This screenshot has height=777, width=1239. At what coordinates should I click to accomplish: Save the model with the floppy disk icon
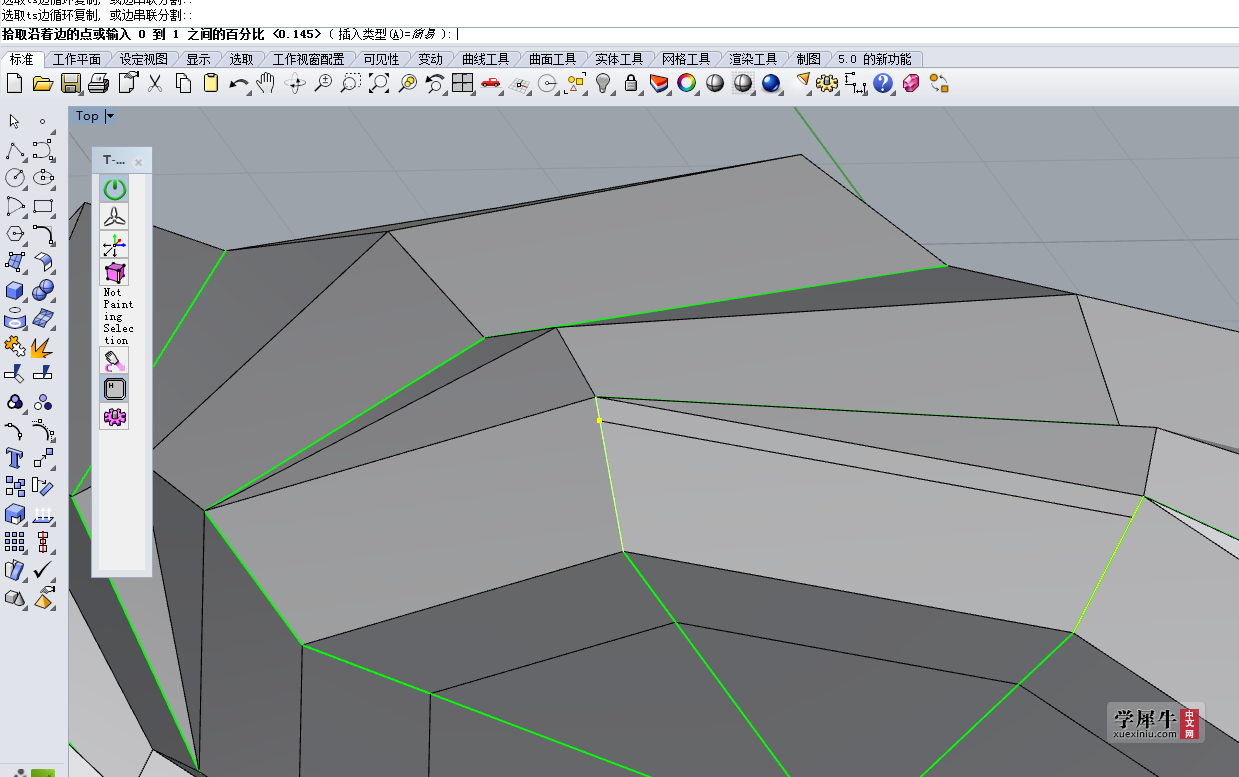click(x=71, y=84)
